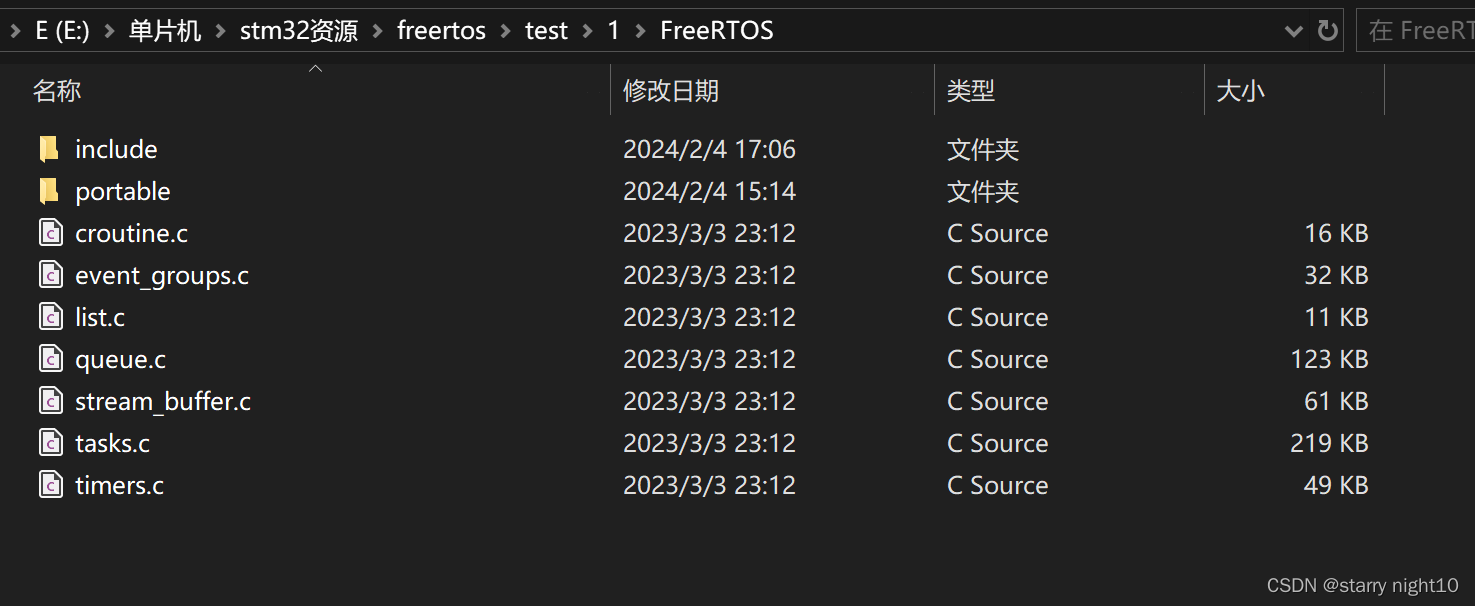This screenshot has width=1475, height=606.
Task: Select the portable folder icon
Action: pos(49,191)
